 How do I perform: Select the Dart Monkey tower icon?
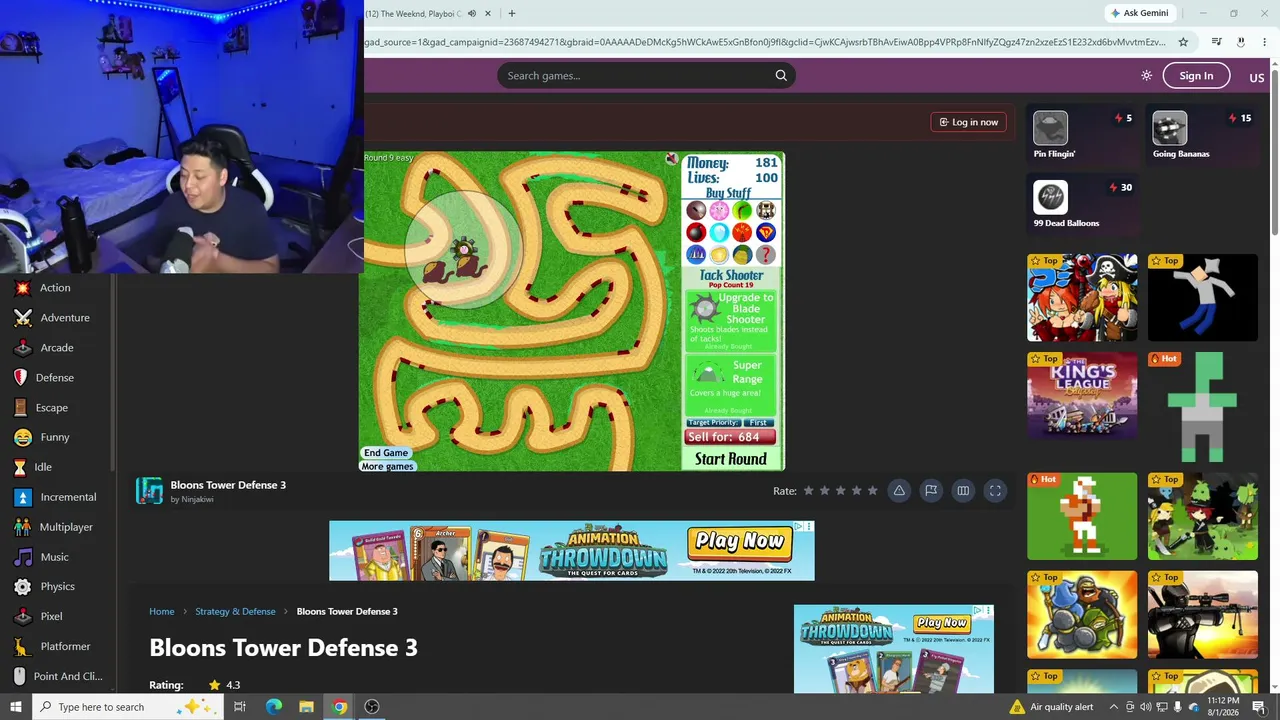[696, 210]
